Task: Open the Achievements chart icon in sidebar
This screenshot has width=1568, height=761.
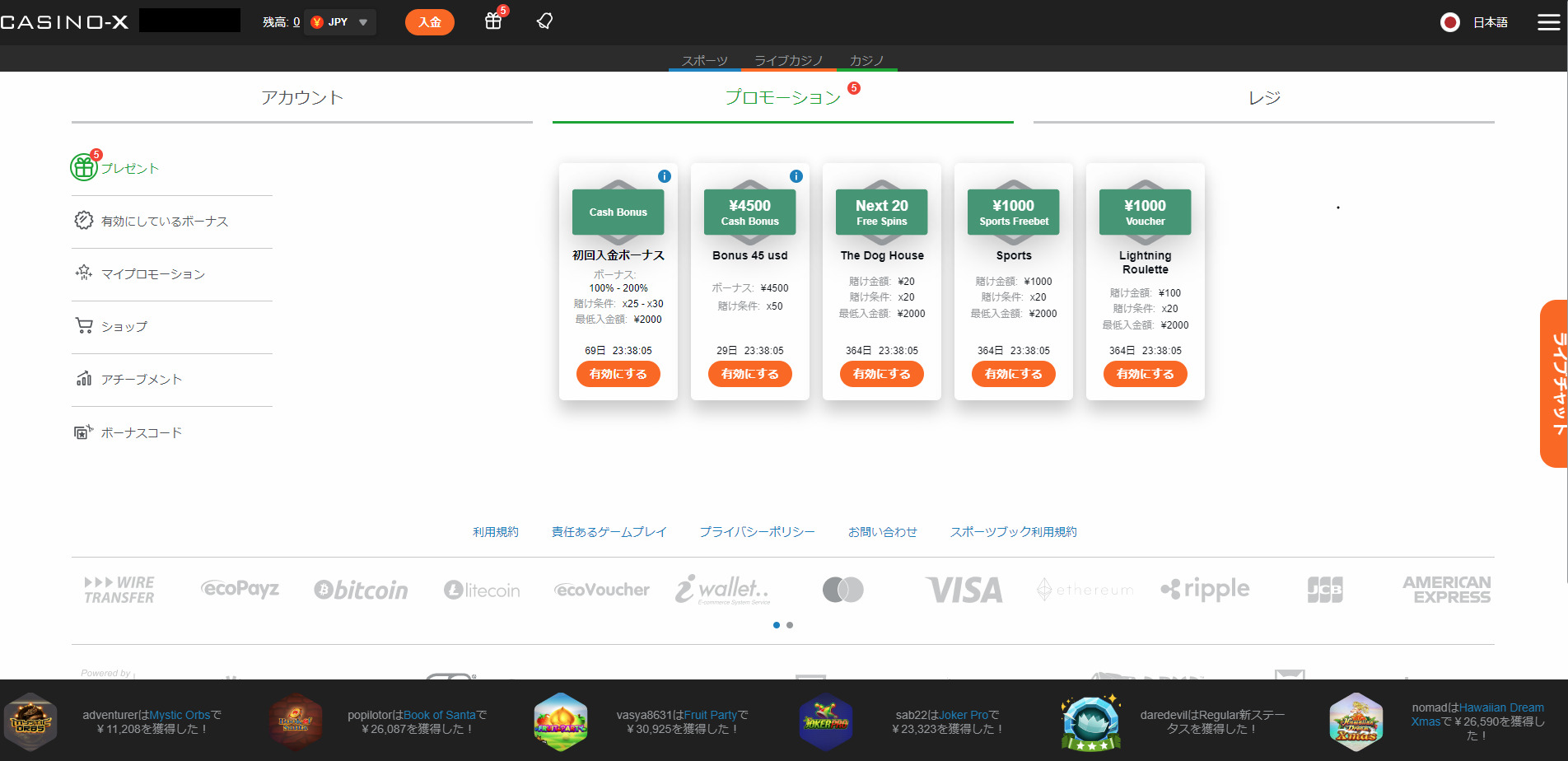Action: (x=84, y=379)
